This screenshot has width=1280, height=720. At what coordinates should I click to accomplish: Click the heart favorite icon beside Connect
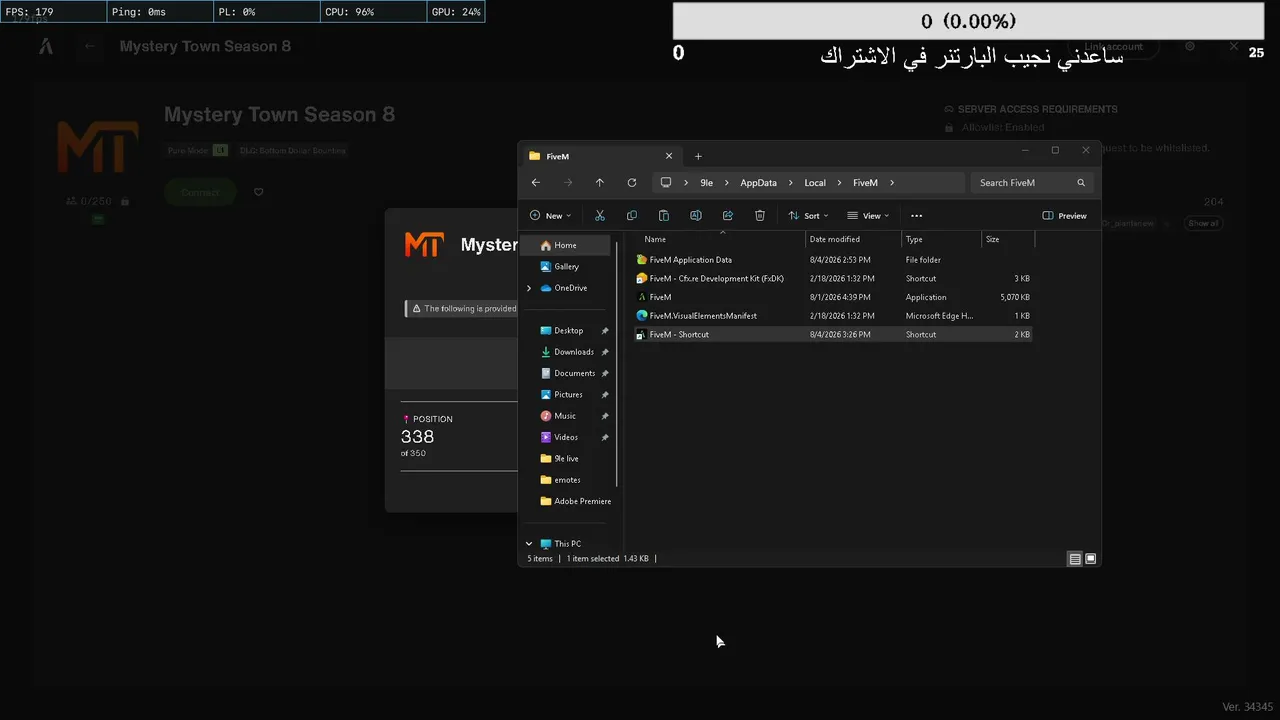point(258,192)
